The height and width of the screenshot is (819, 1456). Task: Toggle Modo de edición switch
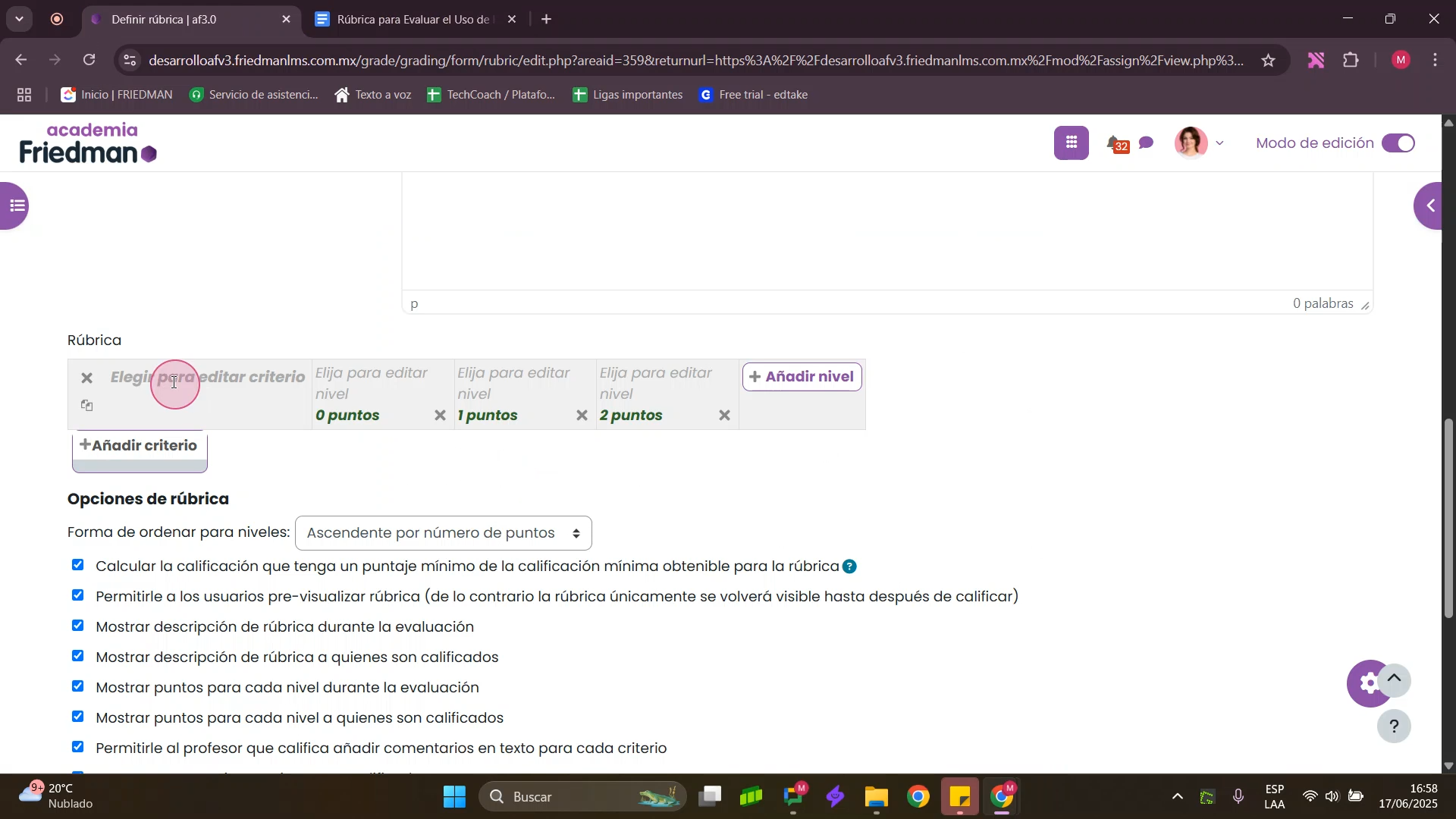point(1398,143)
